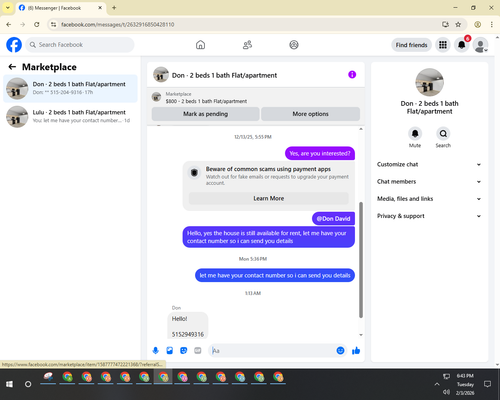Open Don 2 beds conversation in list

coord(70,88)
